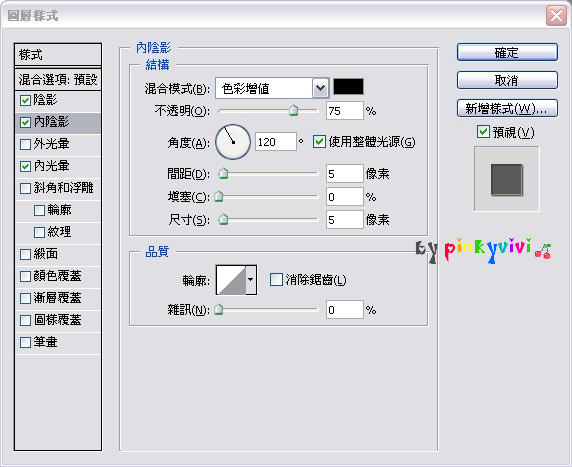Open the 顏色覆蓋 settings page label
Image resolution: width=572 pixels, height=467 pixels.
pyautogui.click(x=58, y=276)
